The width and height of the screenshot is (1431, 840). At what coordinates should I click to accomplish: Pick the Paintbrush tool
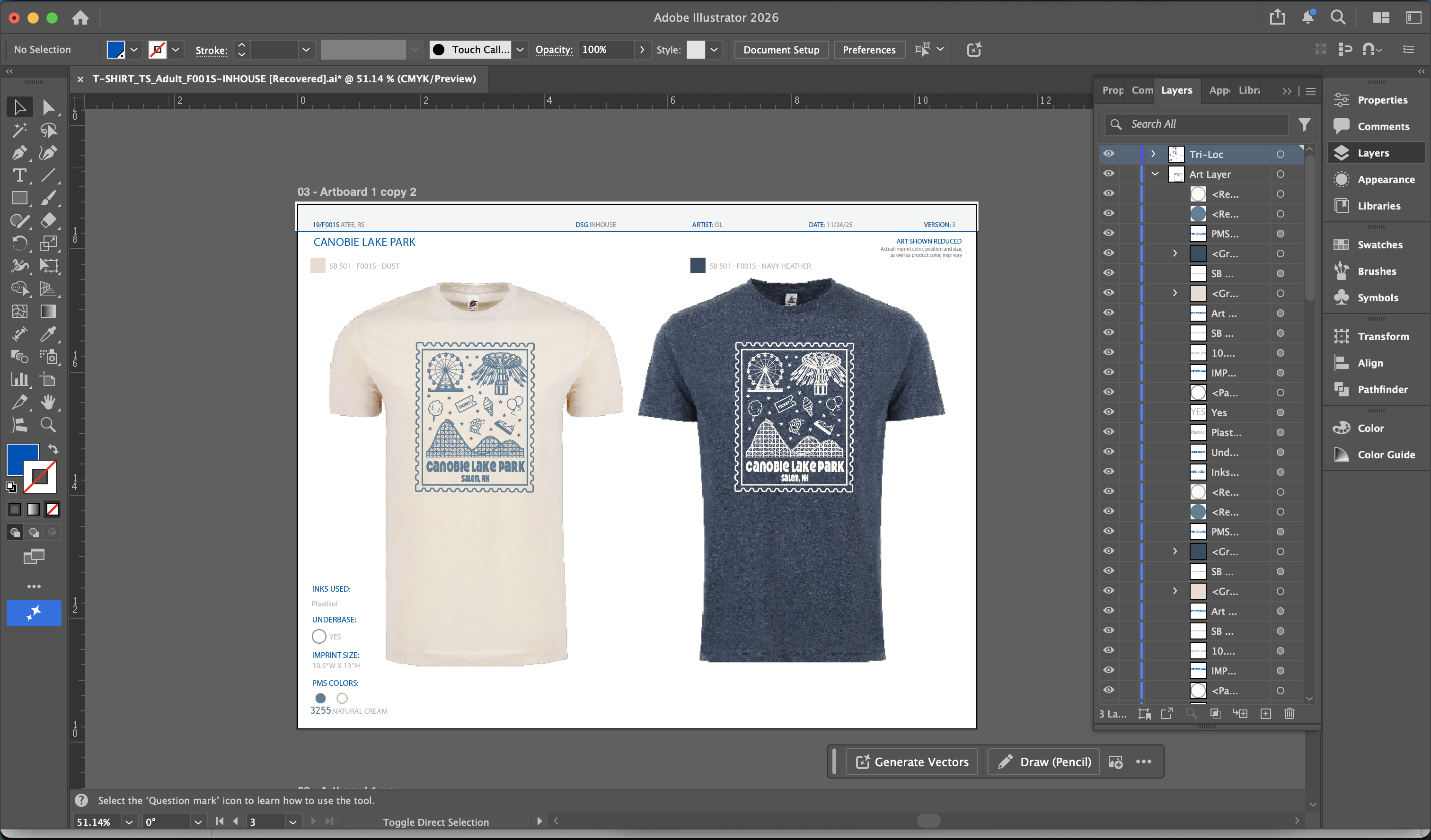[48, 198]
